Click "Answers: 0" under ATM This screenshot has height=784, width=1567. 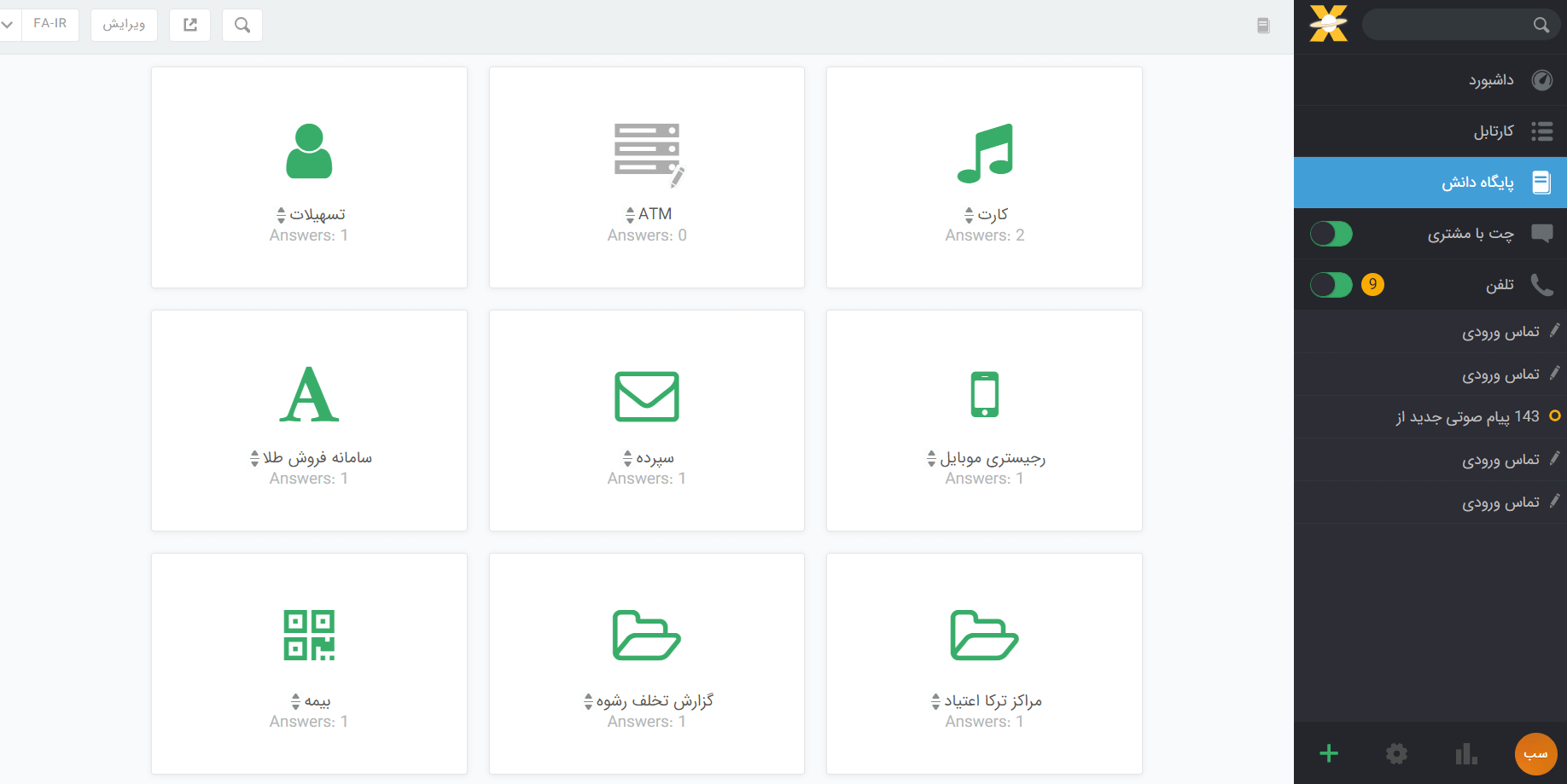coord(647,235)
